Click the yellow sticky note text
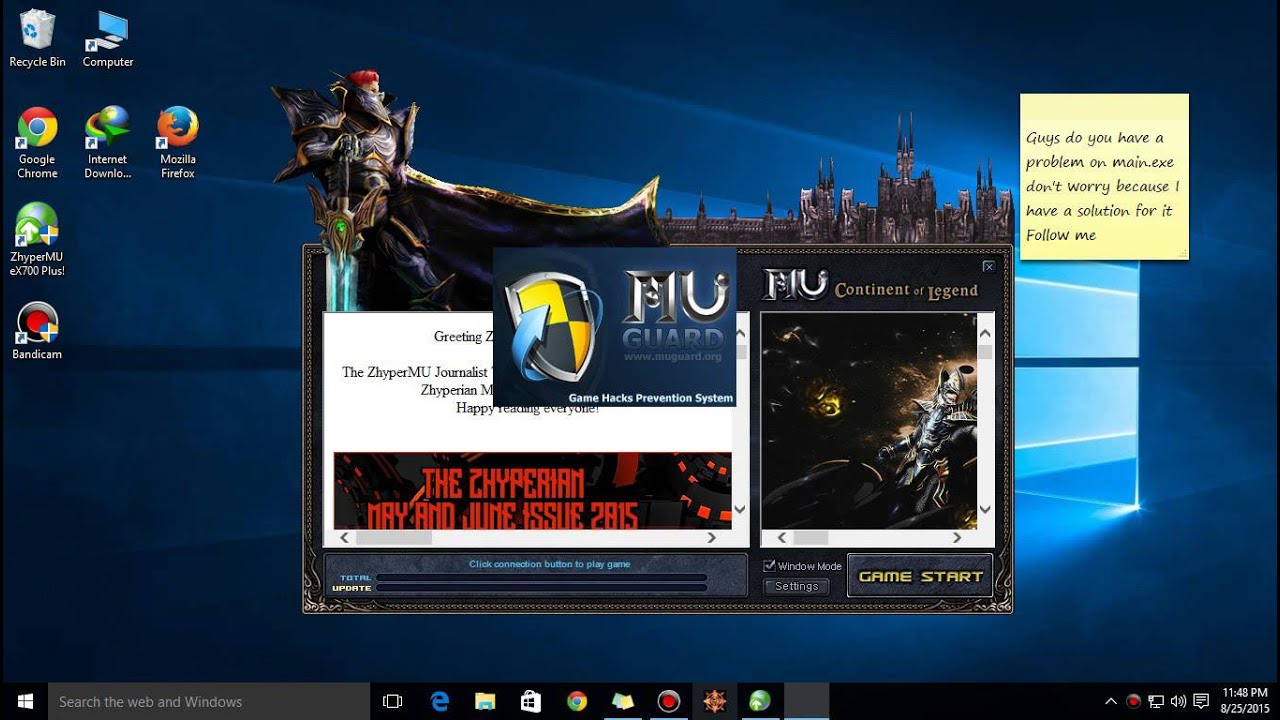Viewport: 1280px width, 720px height. (1102, 187)
